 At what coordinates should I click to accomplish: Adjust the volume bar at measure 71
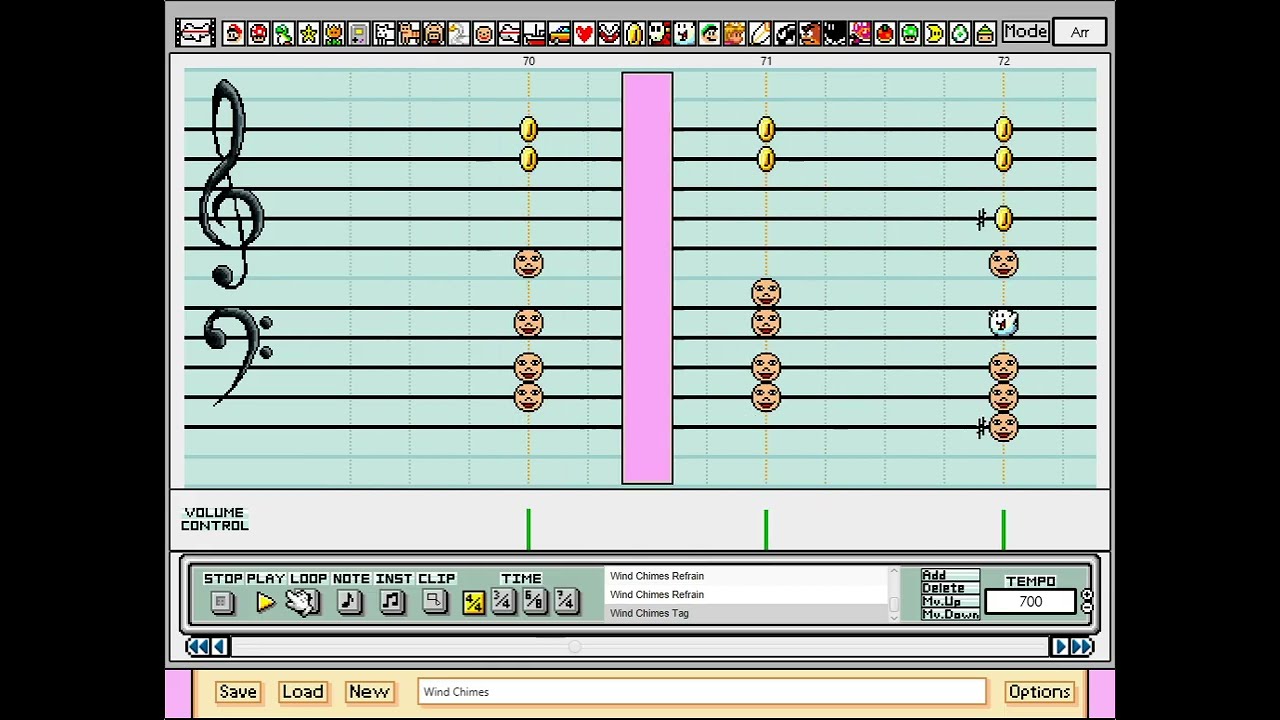(x=766, y=529)
